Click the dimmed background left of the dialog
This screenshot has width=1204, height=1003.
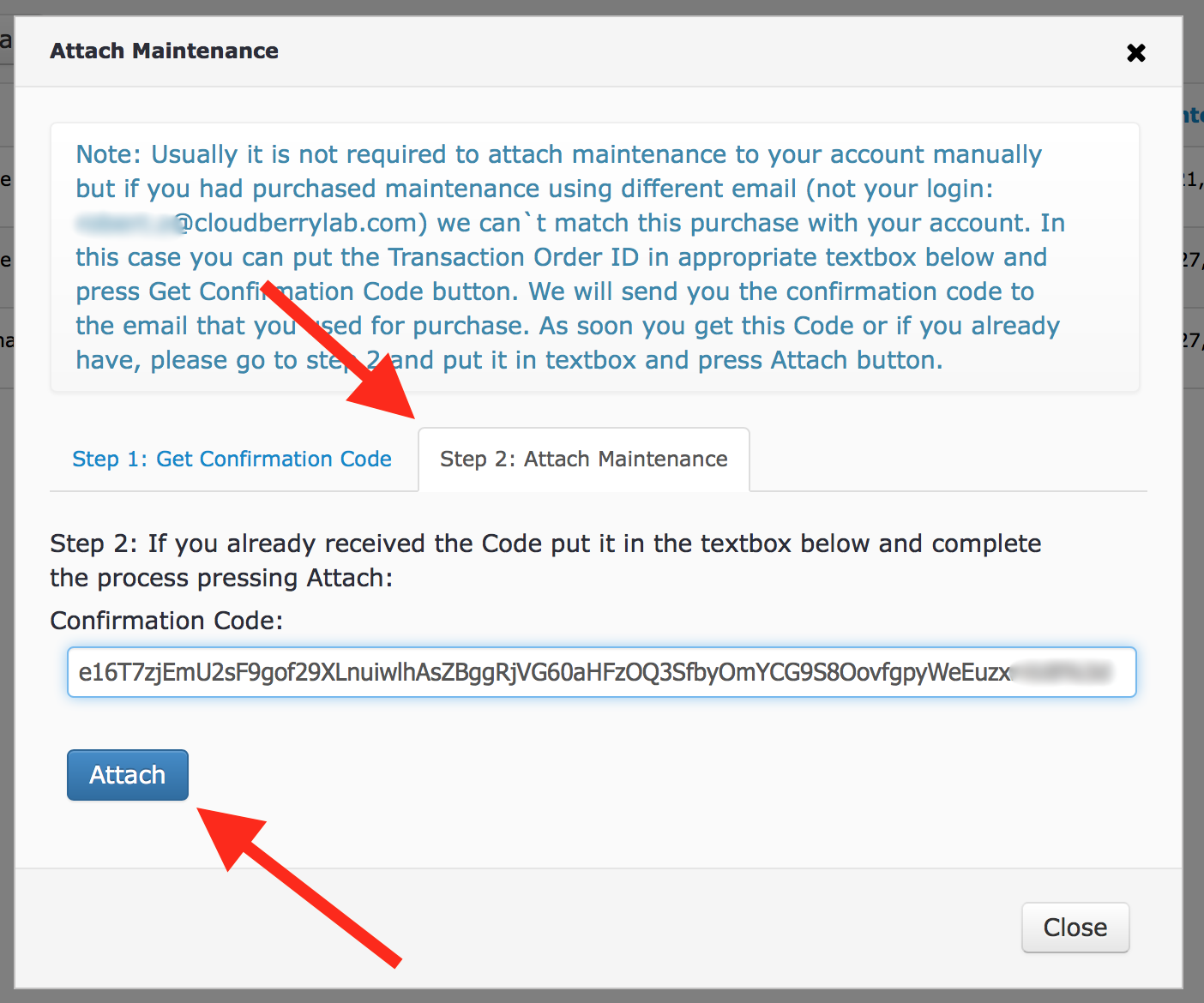click(7, 600)
